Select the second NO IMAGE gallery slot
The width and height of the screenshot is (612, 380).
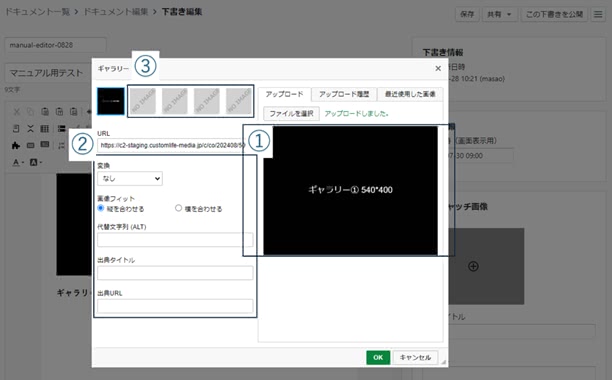click(143, 101)
